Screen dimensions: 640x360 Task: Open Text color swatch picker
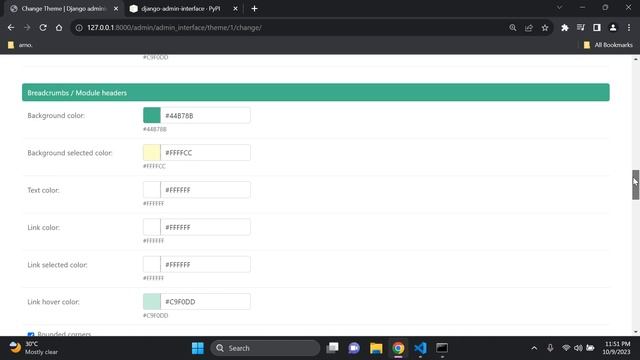[152, 190]
